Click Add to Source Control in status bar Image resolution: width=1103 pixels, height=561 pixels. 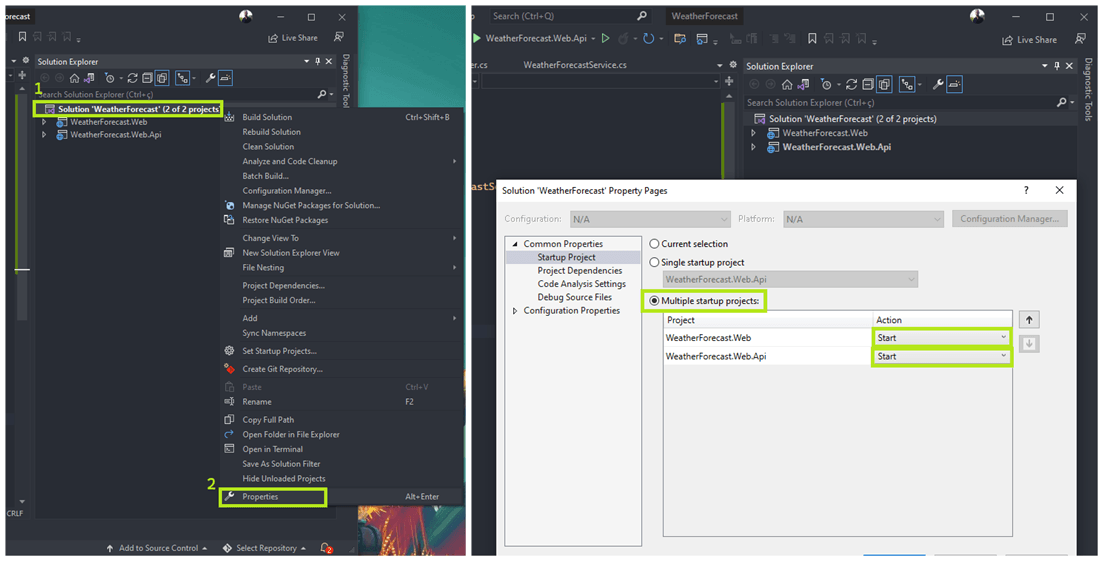pyautogui.click(x=157, y=548)
